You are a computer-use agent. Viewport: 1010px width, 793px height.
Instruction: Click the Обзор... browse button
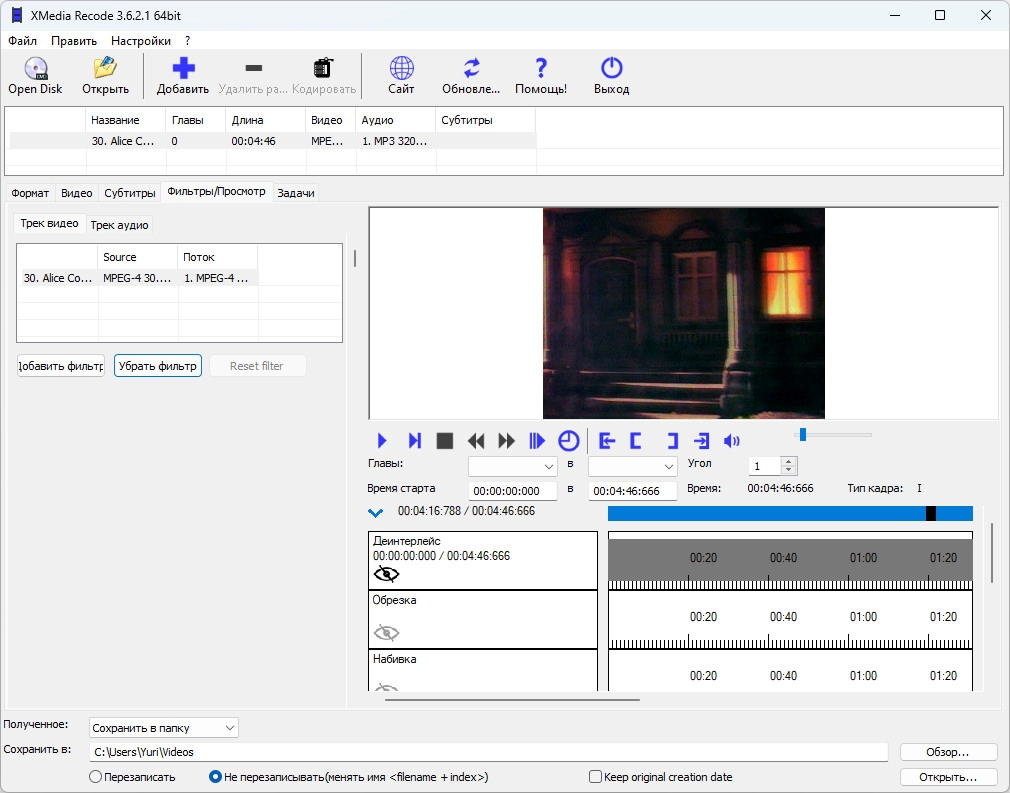pyautogui.click(x=948, y=752)
